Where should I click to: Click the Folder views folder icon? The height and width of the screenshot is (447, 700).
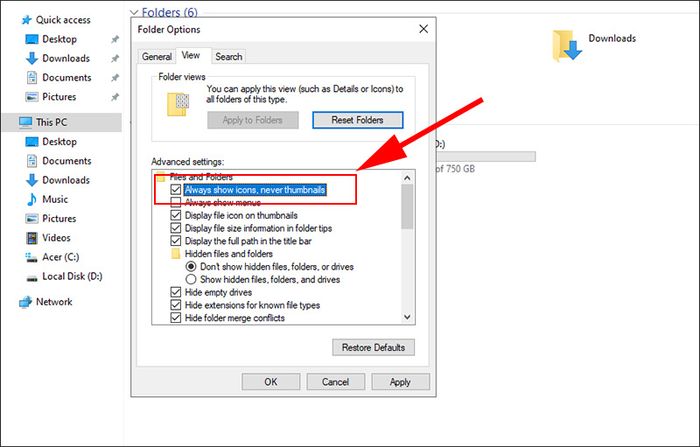(178, 104)
